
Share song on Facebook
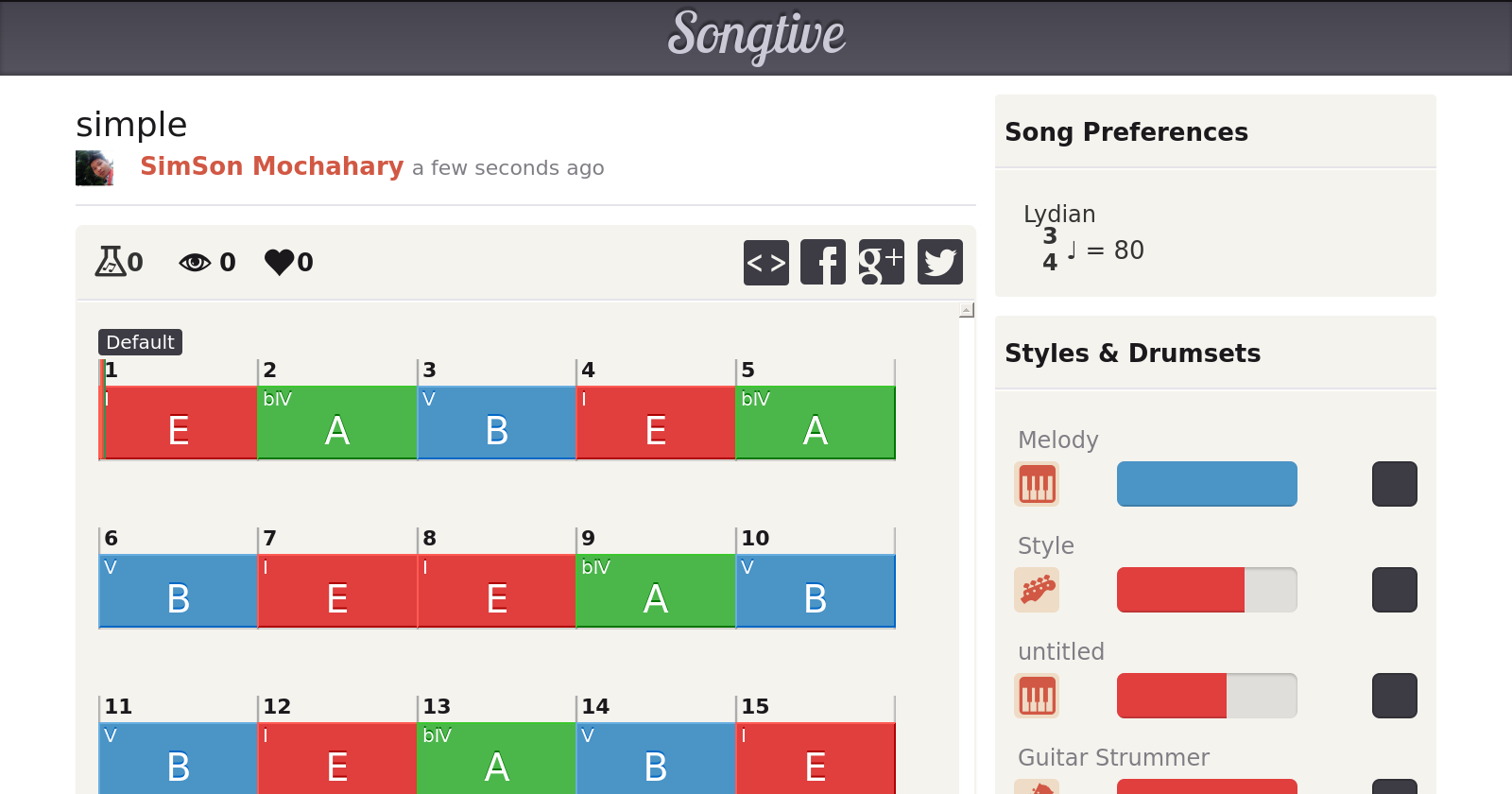pyautogui.click(x=823, y=263)
